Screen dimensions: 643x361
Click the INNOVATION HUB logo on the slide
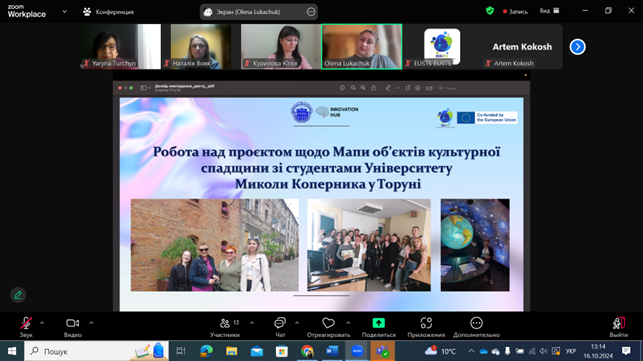pos(337,112)
